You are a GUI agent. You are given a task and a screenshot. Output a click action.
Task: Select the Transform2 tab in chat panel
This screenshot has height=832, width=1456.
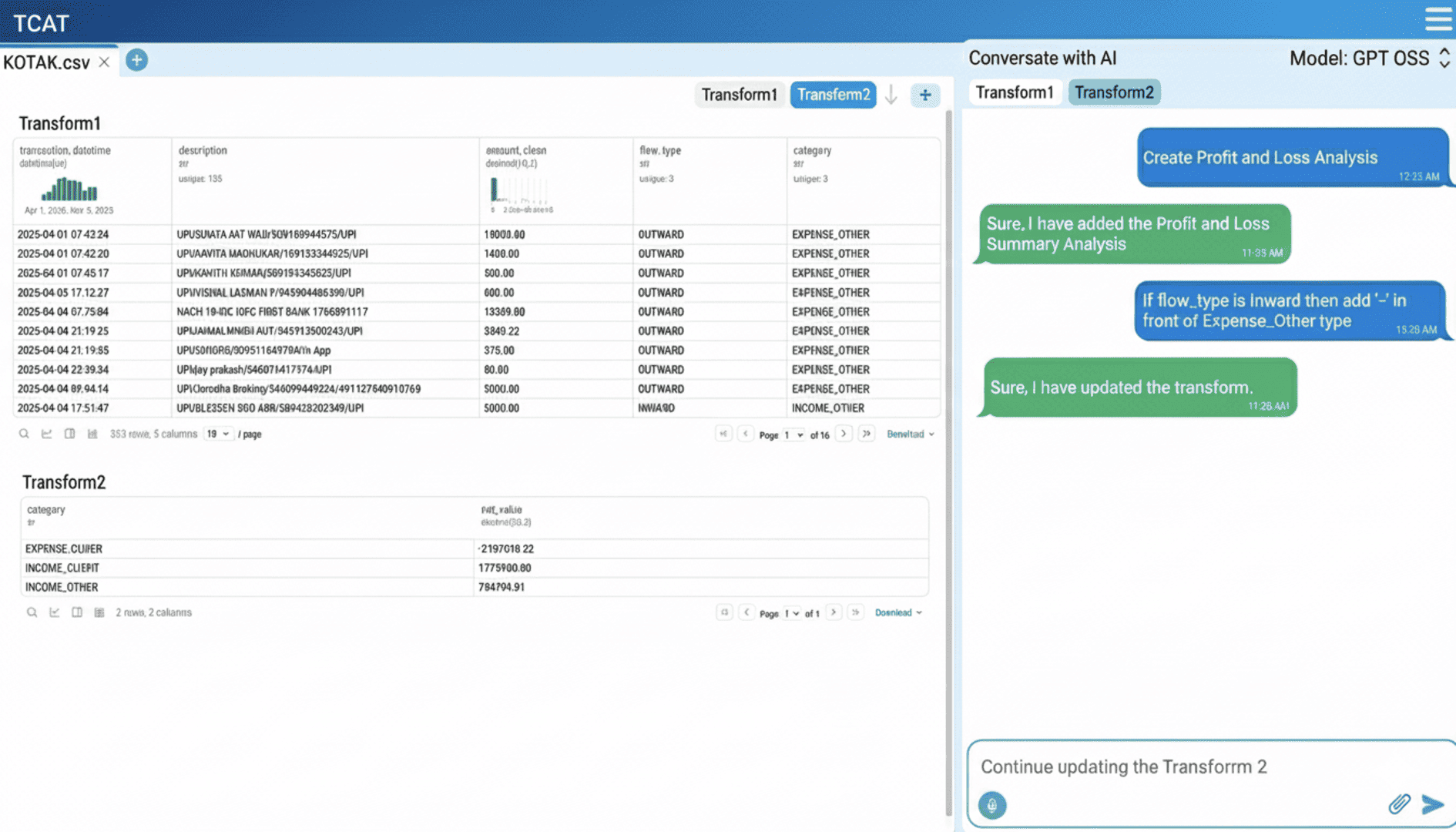(1114, 92)
